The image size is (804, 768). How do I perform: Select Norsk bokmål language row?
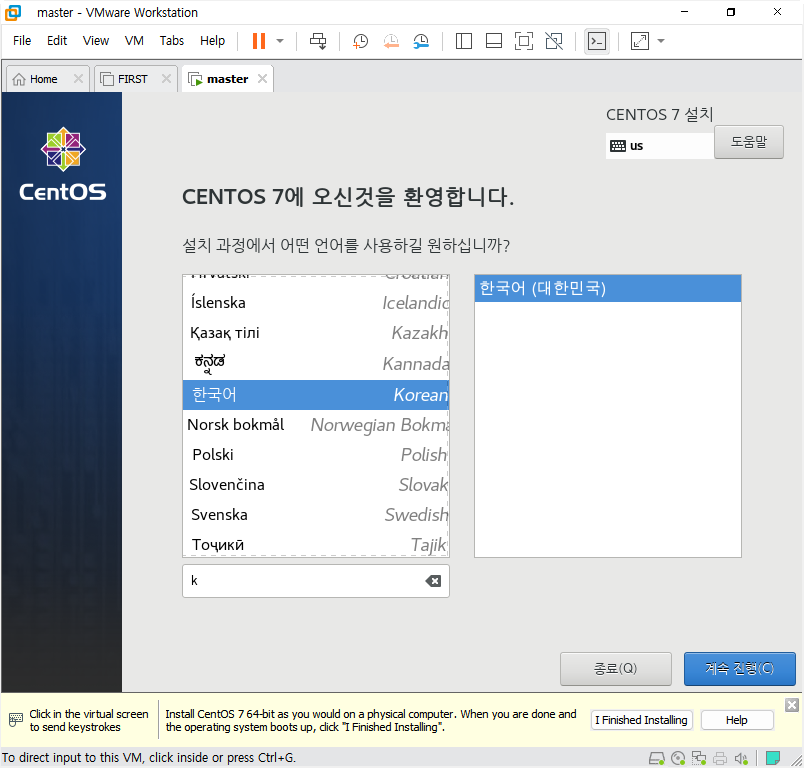(x=316, y=425)
